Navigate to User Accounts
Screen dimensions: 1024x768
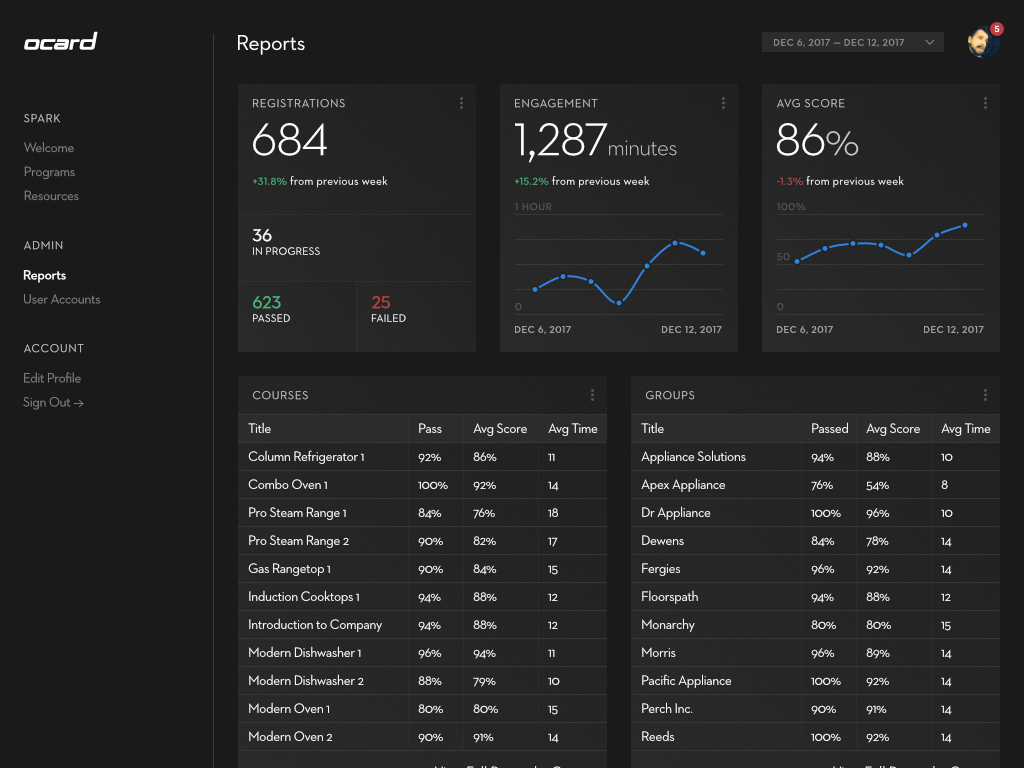point(62,299)
